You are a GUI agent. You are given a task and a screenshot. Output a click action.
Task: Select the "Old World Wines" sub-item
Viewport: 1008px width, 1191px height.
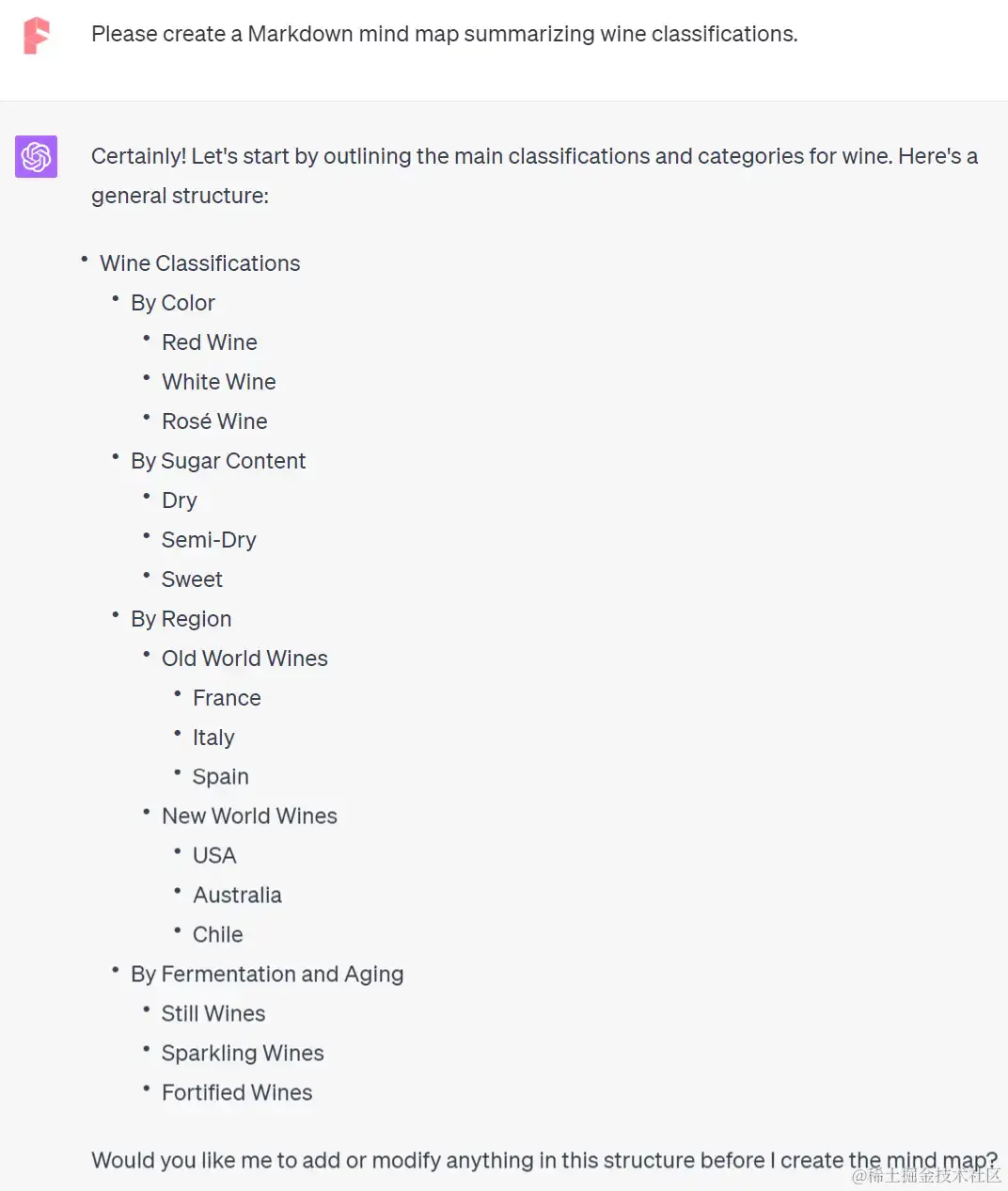[244, 659]
